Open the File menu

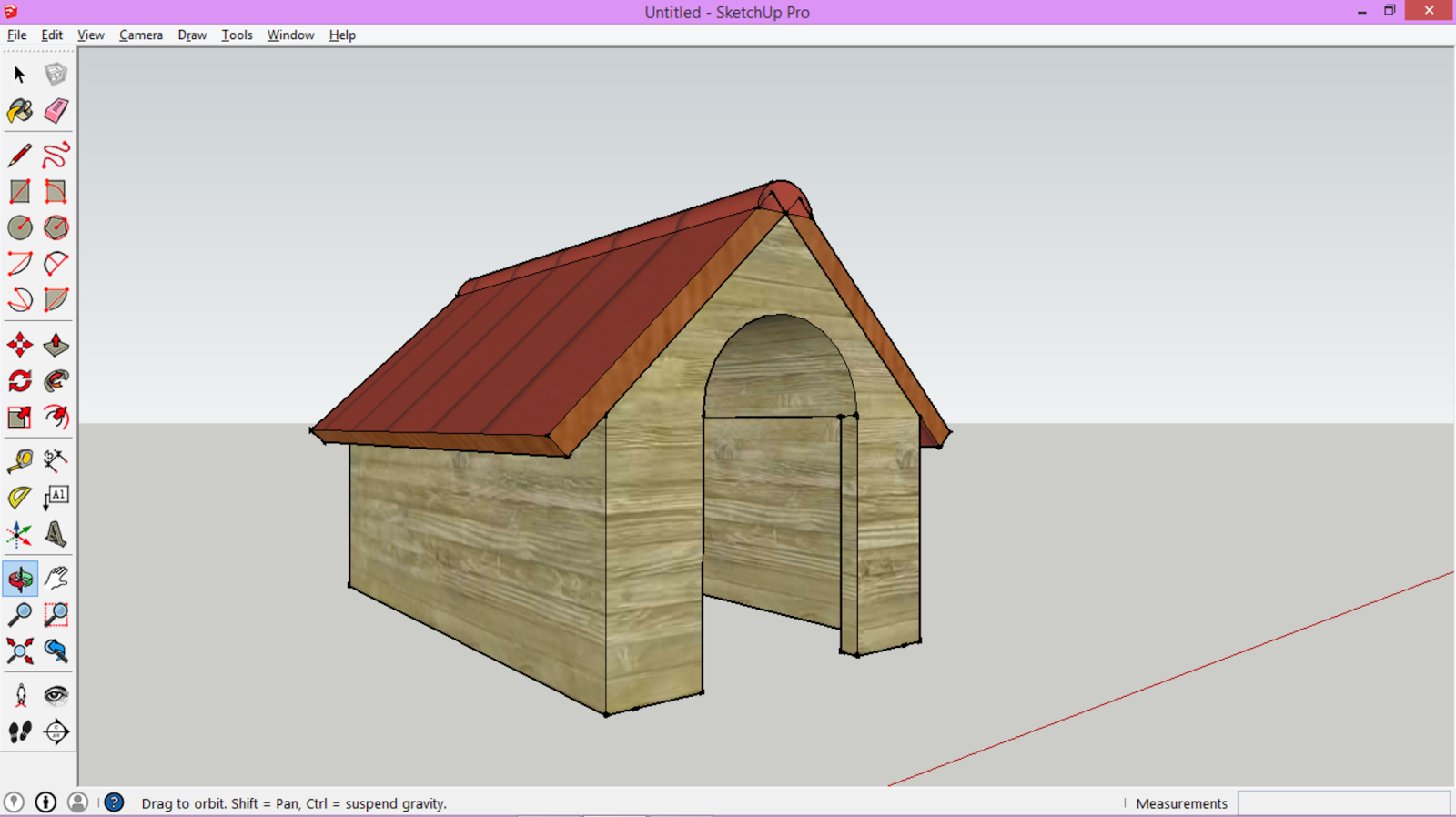pyautogui.click(x=17, y=35)
